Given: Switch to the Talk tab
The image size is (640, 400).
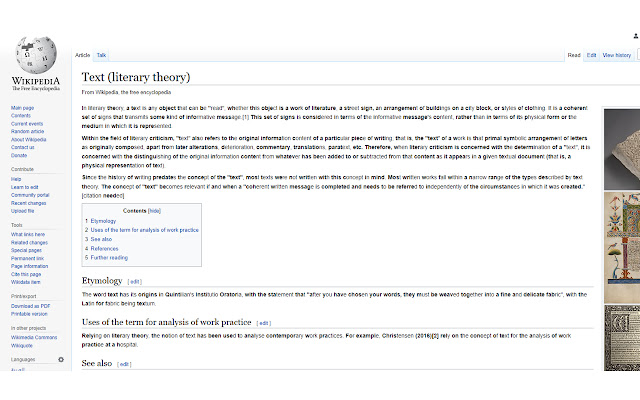Looking at the screenshot, I should [101, 55].
